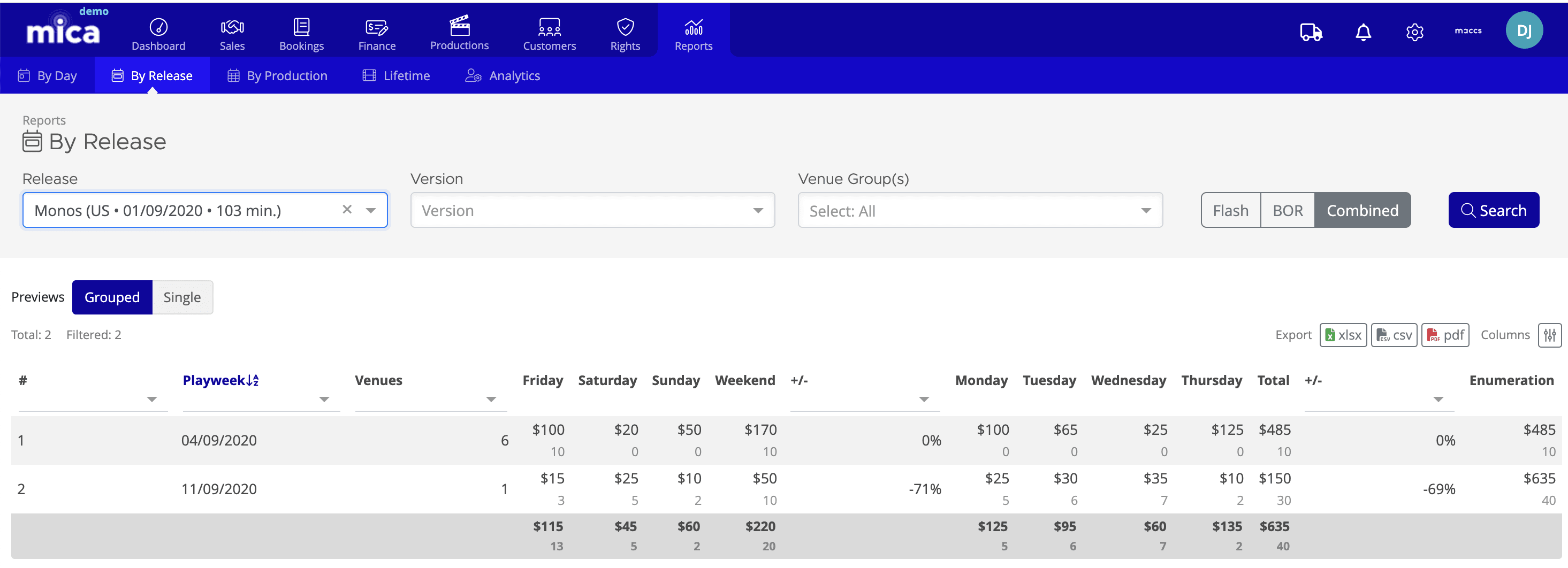Image resolution: width=1568 pixels, height=568 pixels.
Task: Switch report view to Flash
Action: [1230, 210]
